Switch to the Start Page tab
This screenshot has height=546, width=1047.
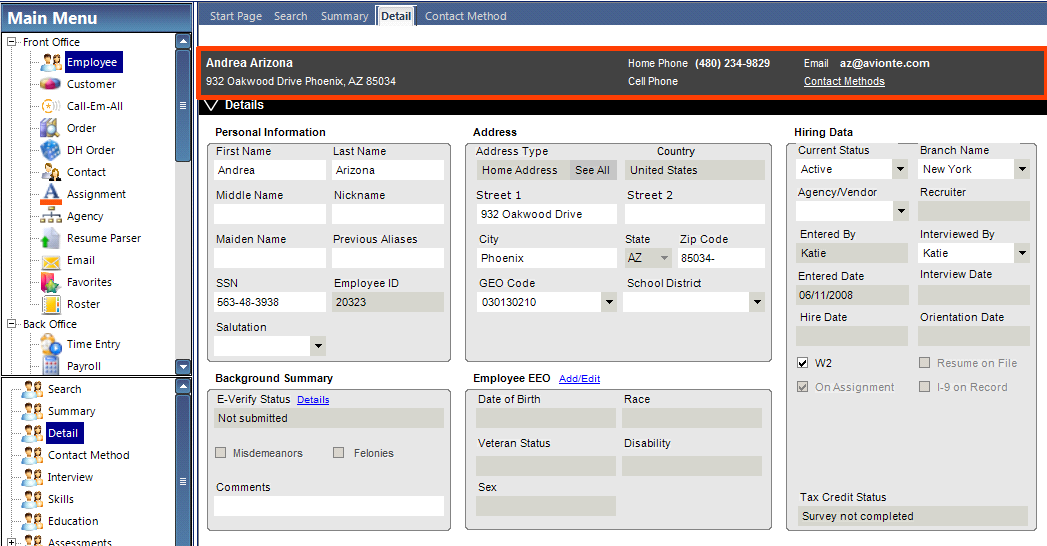click(236, 16)
